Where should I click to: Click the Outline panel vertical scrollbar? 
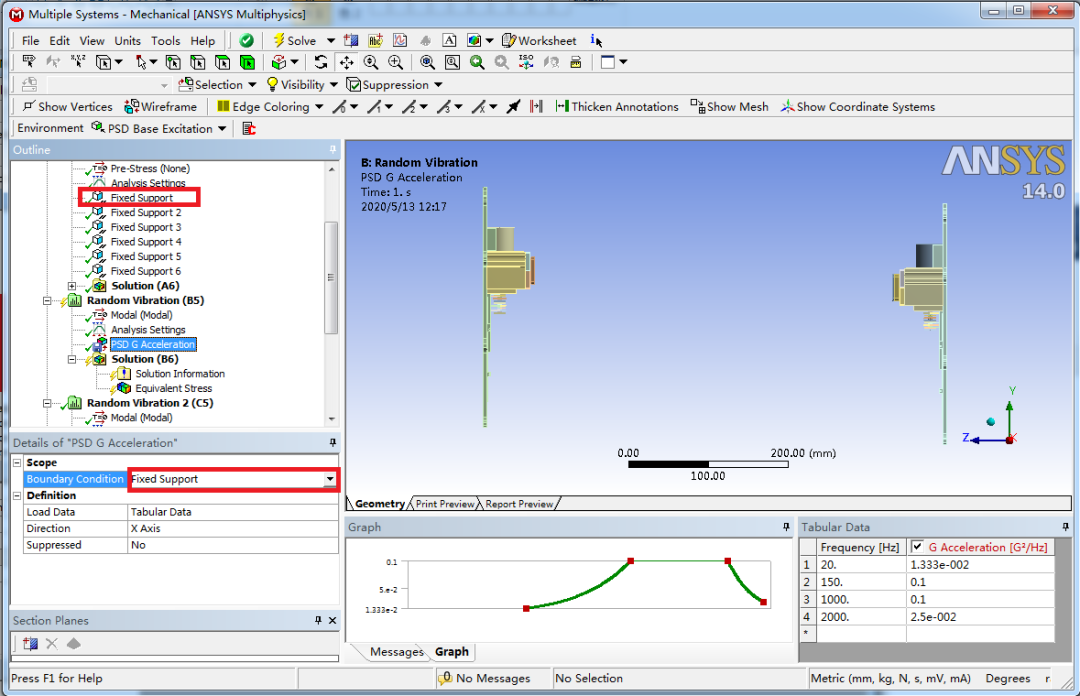(331, 277)
